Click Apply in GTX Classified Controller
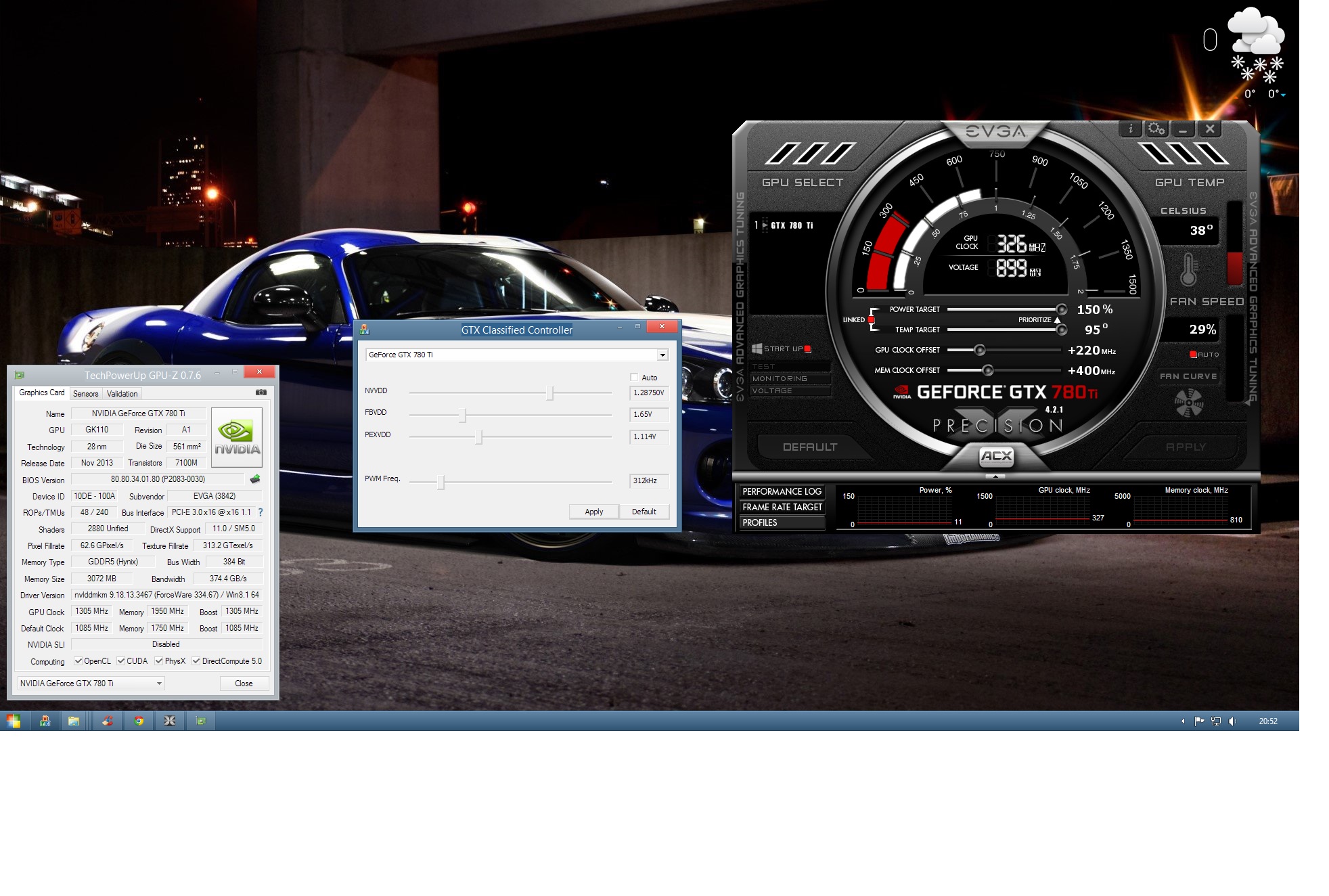1329x896 pixels. click(594, 512)
